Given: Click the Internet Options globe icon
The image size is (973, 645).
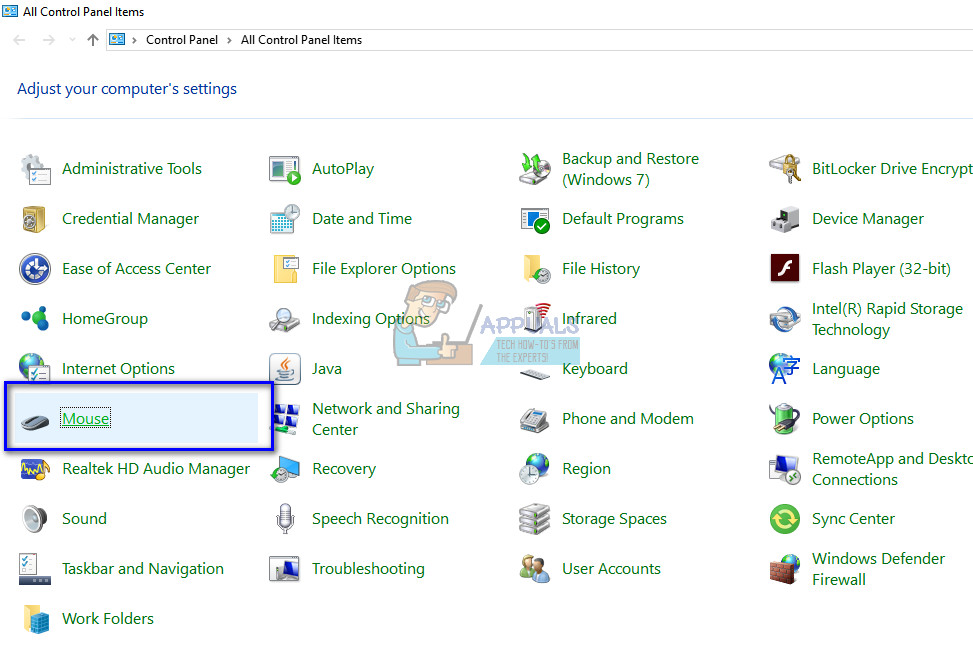Looking at the screenshot, I should point(34,366).
